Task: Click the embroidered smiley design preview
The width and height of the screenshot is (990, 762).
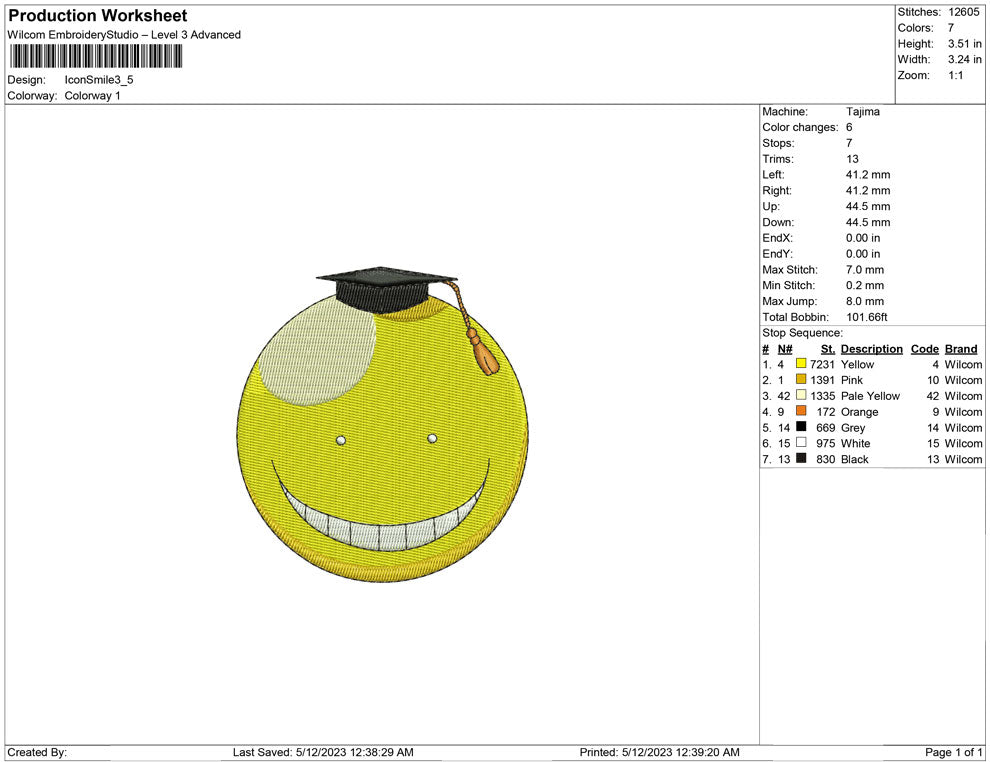Action: click(381, 424)
